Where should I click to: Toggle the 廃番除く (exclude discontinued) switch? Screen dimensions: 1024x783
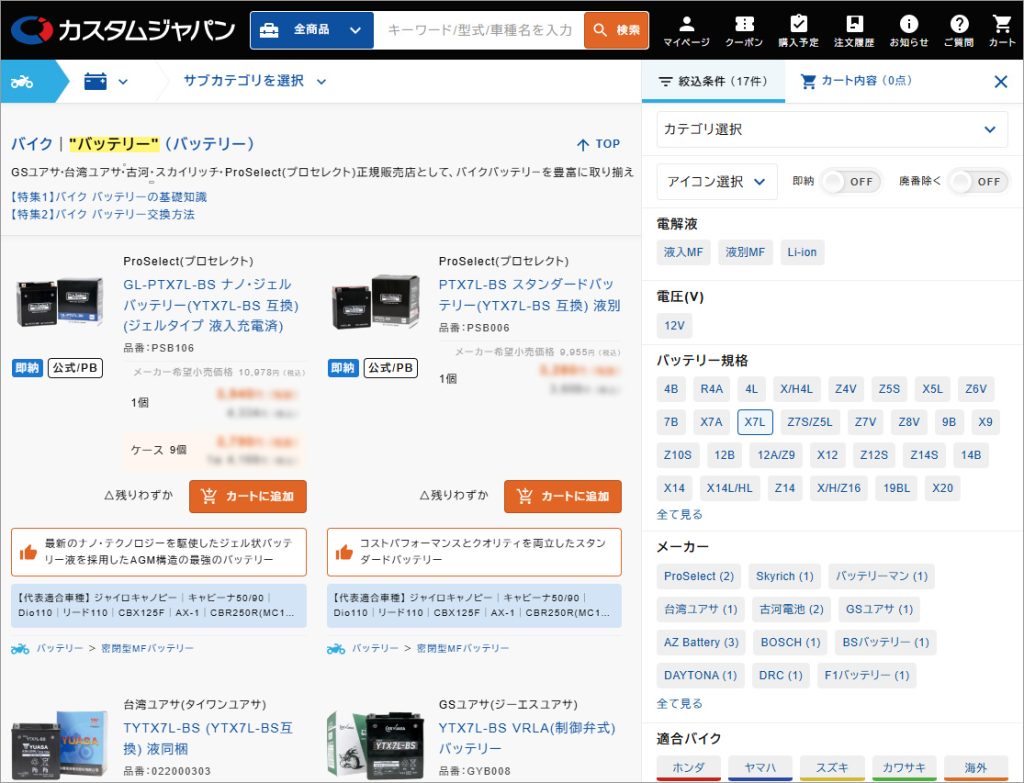(978, 182)
